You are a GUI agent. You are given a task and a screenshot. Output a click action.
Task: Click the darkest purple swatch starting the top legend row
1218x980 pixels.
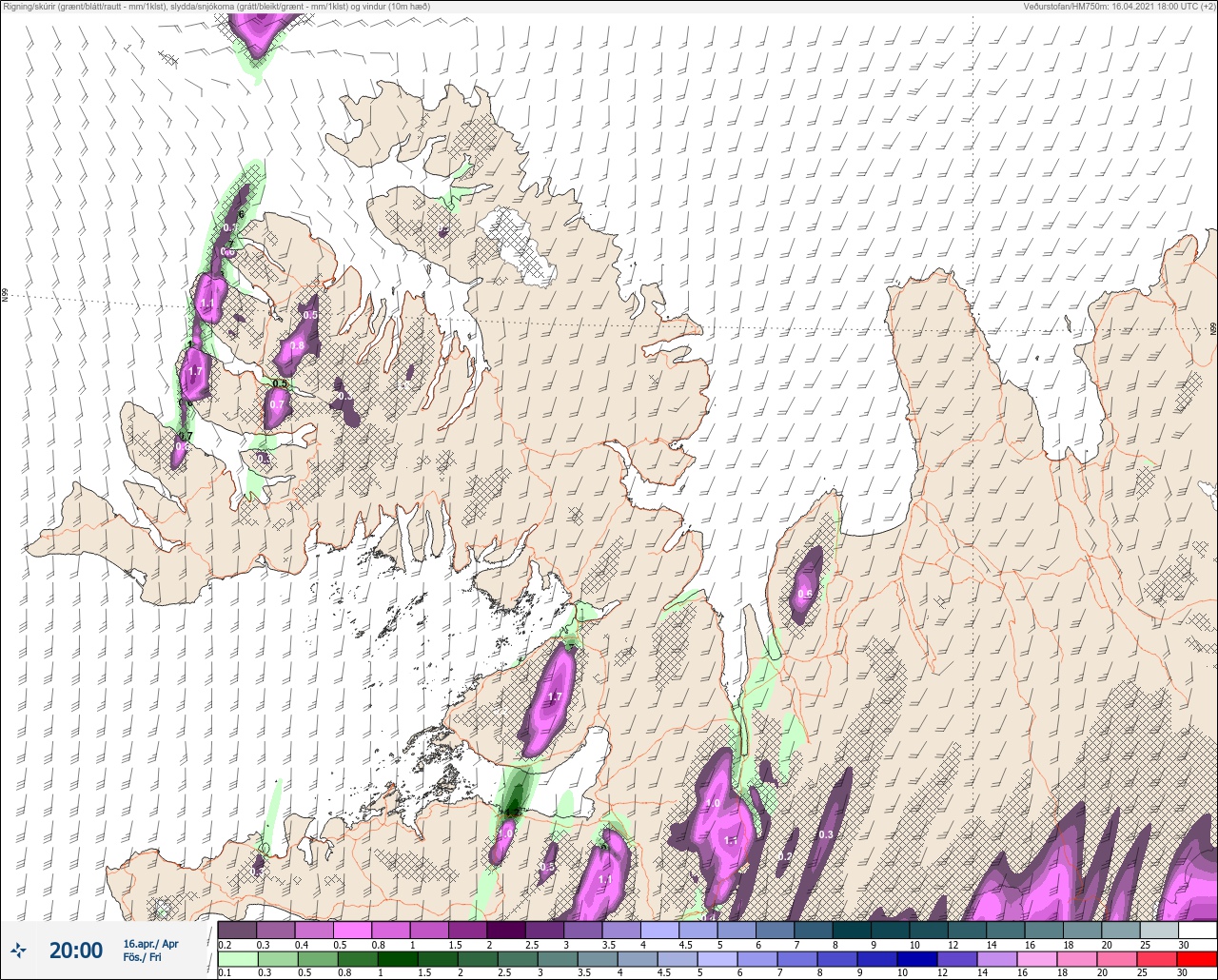click(237, 930)
